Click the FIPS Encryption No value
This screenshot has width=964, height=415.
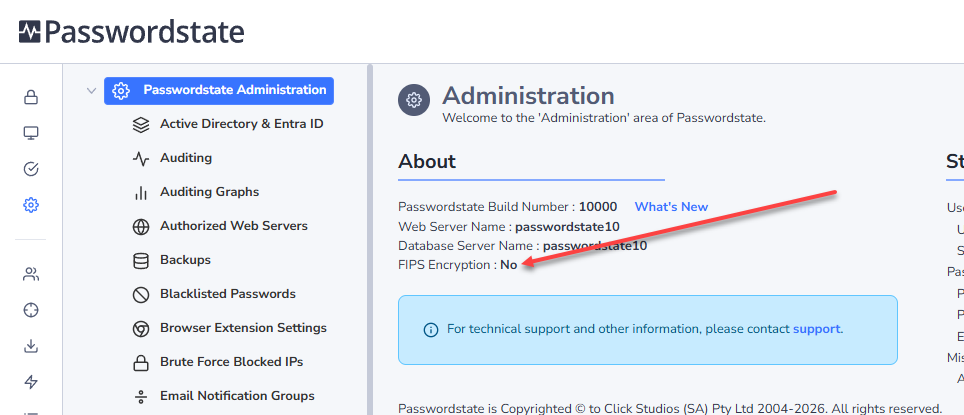[508, 265]
